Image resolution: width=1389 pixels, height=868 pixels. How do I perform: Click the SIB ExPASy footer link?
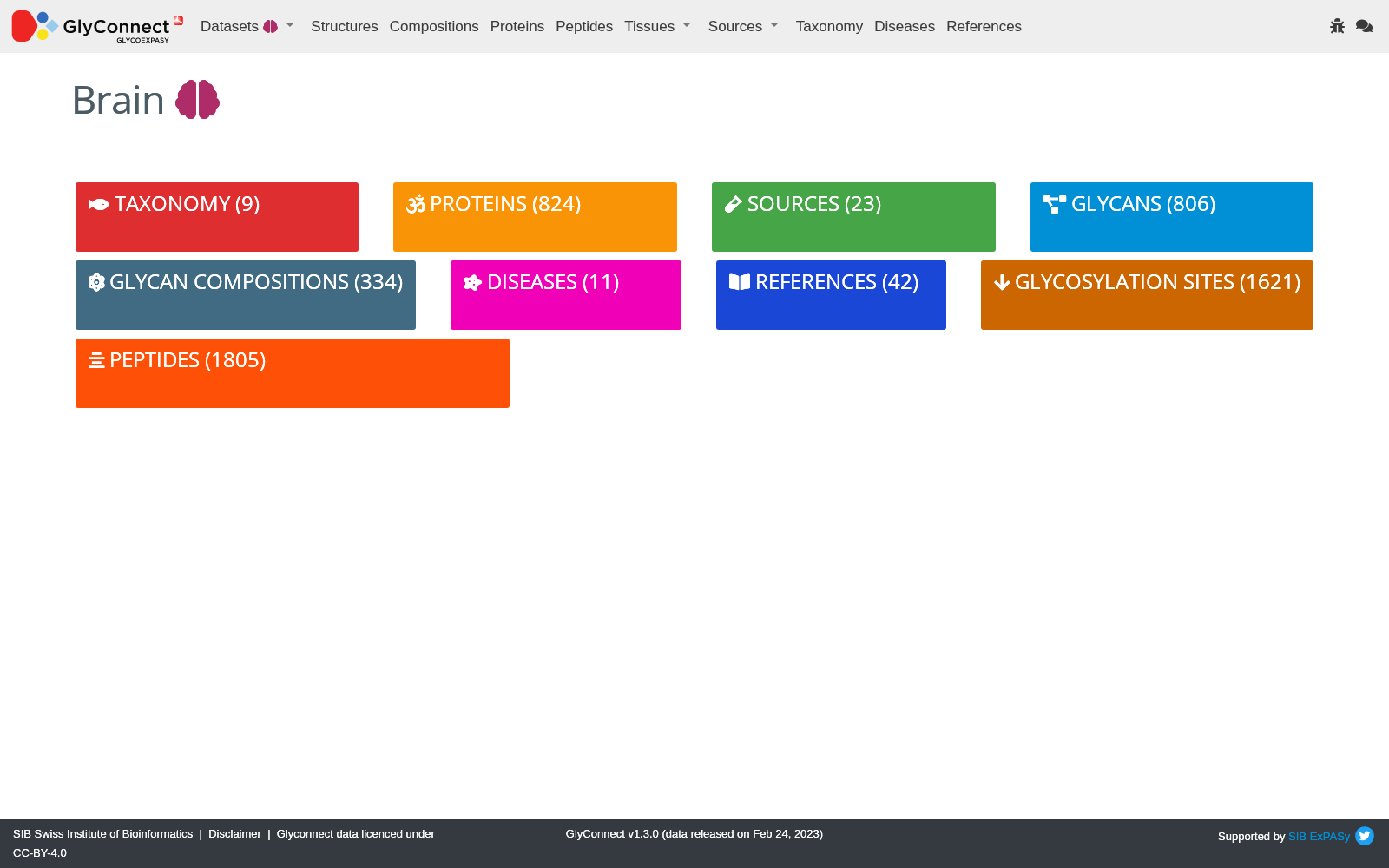[1319, 837]
